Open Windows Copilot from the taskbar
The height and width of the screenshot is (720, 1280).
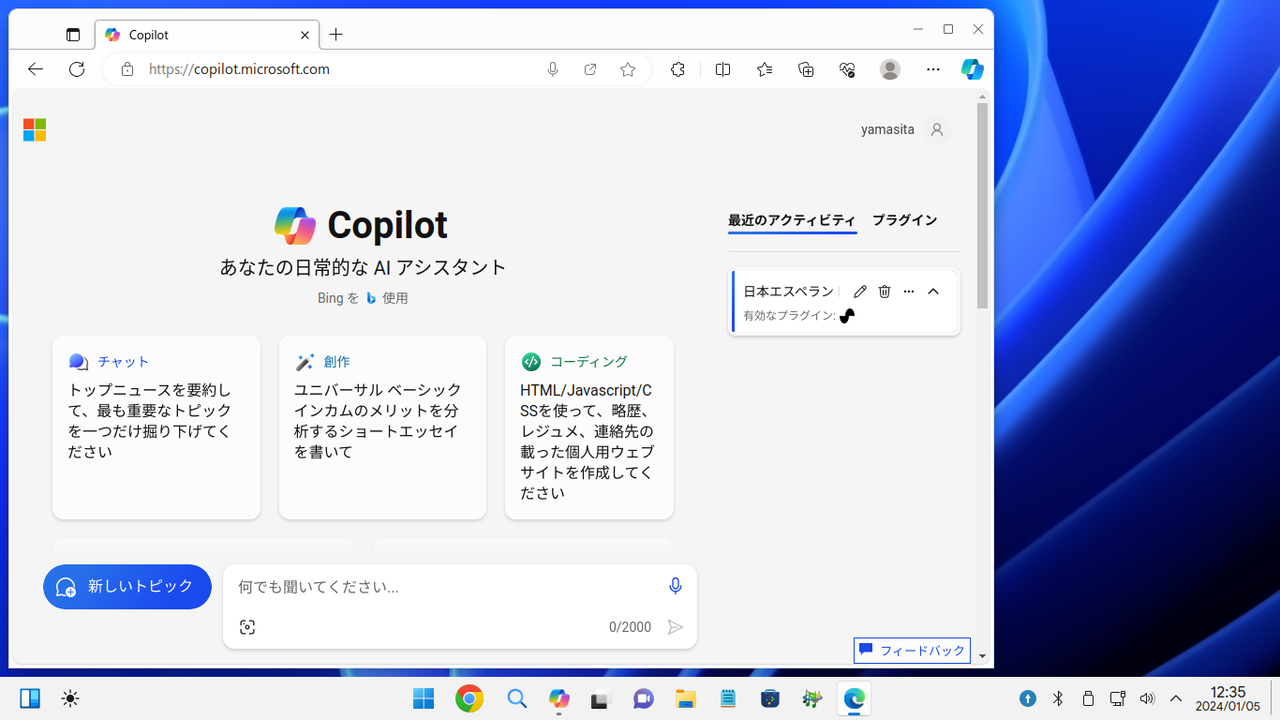(x=559, y=699)
